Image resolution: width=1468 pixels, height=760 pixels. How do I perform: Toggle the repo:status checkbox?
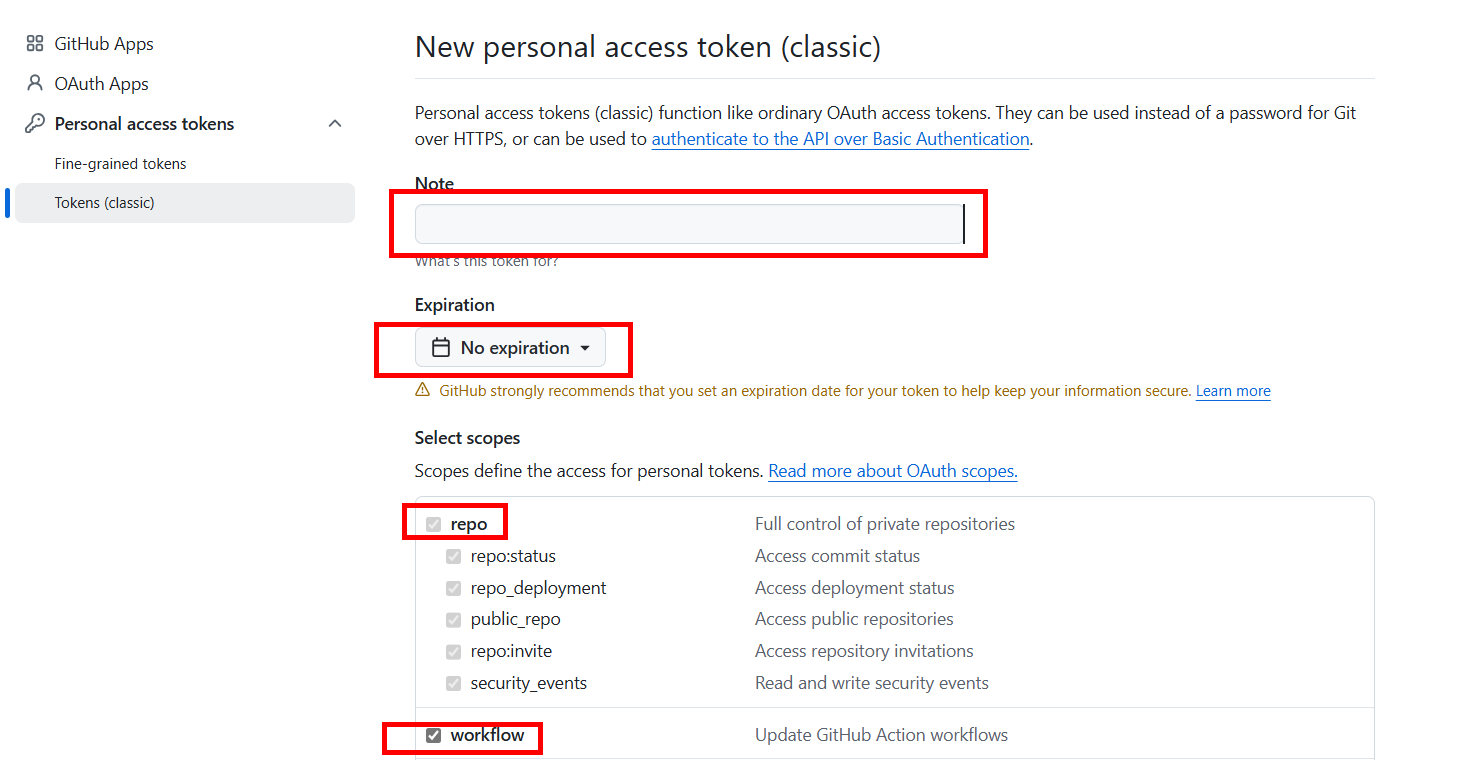pyautogui.click(x=453, y=556)
